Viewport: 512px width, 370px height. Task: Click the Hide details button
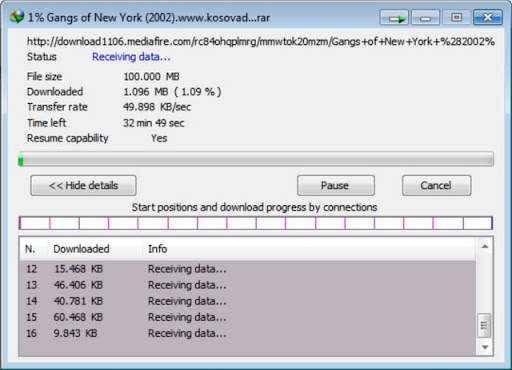83,185
